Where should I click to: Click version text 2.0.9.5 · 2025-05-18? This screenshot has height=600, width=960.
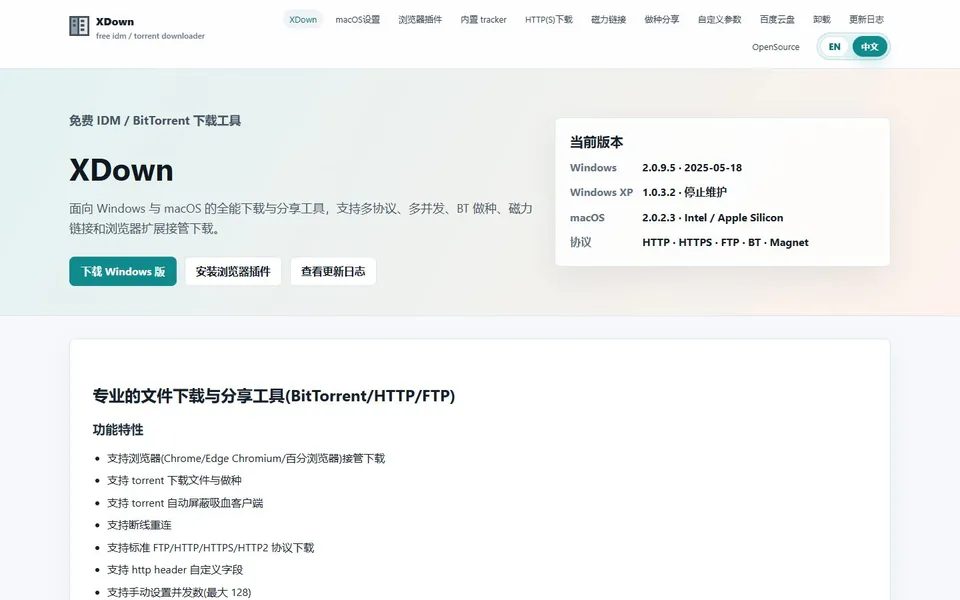[x=692, y=168]
